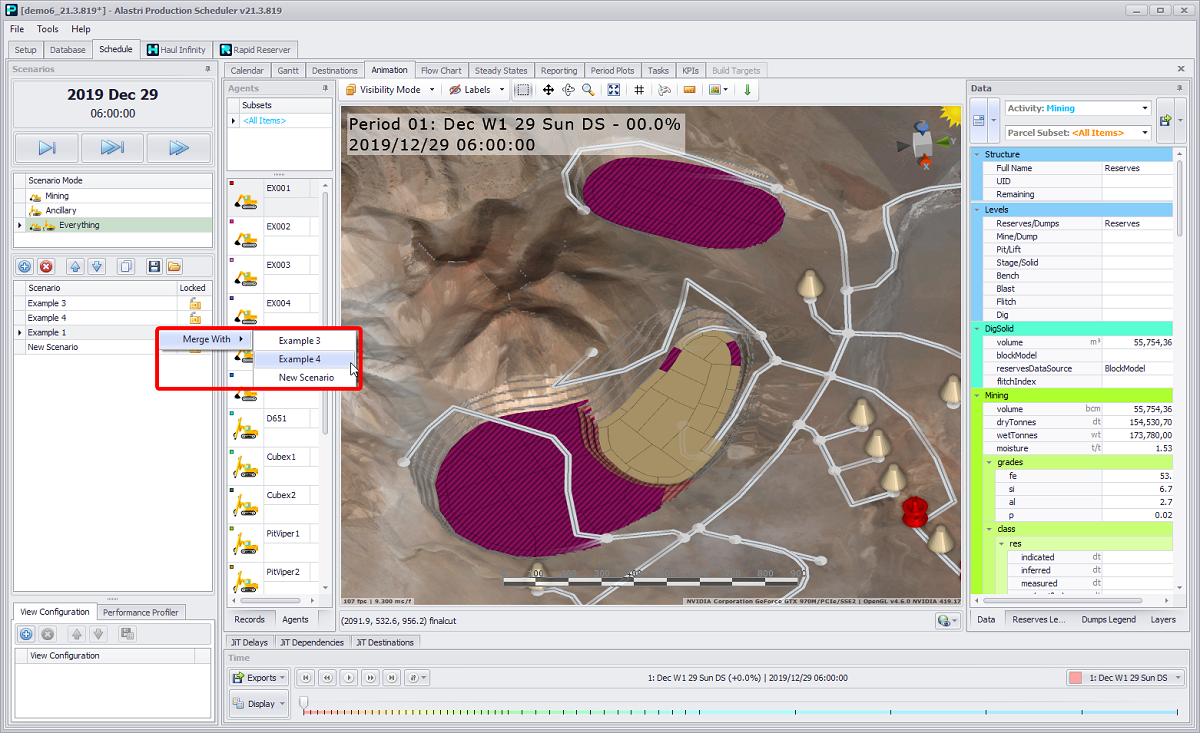Image resolution: width=1200 pixels, height=733 pixels.
Task: Add a new scenario with the plus icon
Action: point(25,266)
